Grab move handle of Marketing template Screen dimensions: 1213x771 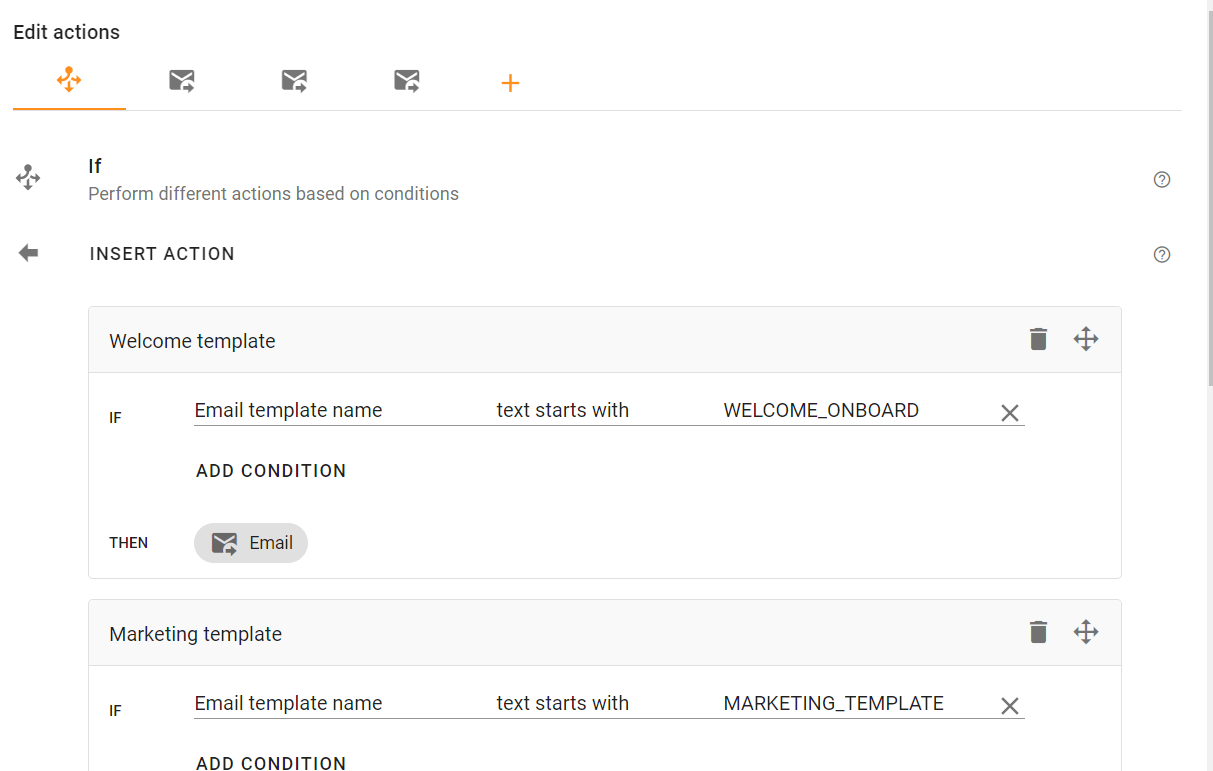coord(1086,632)
